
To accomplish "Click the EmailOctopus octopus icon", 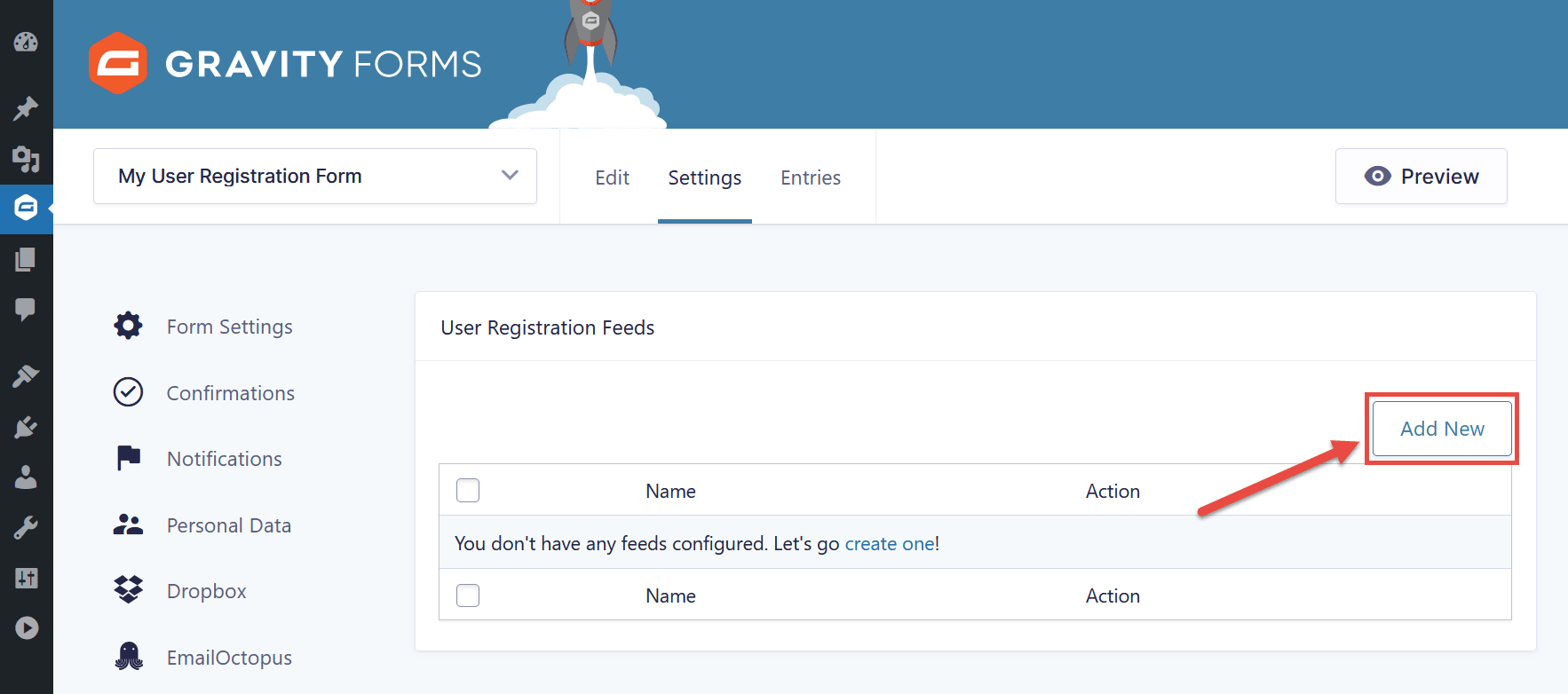I will coord(129,656).
